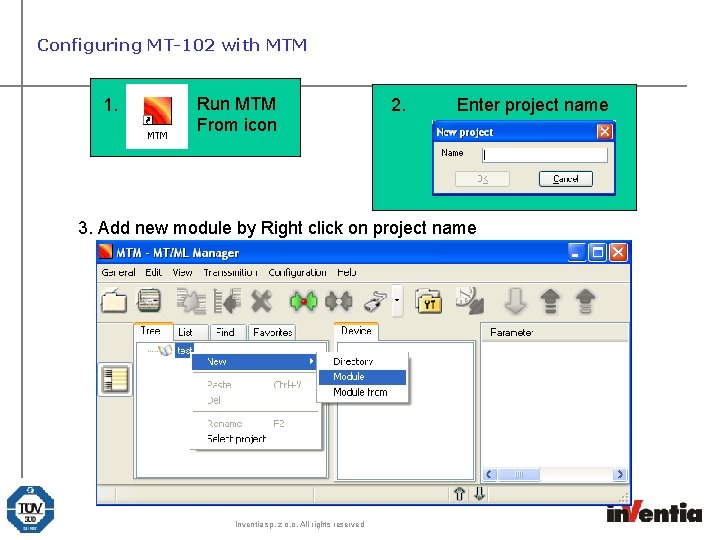Choose Rename from context menu

coord(254,424)
